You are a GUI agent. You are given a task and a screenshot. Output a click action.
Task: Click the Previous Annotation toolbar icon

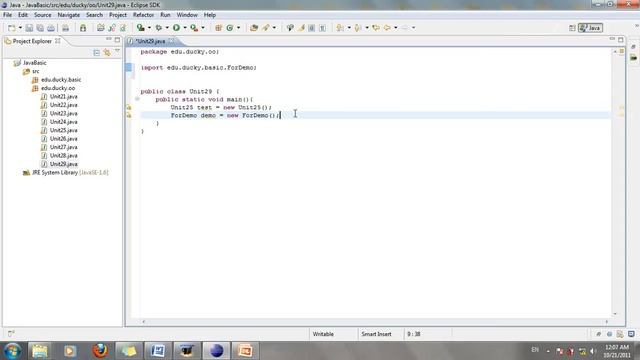pos(358,28)
